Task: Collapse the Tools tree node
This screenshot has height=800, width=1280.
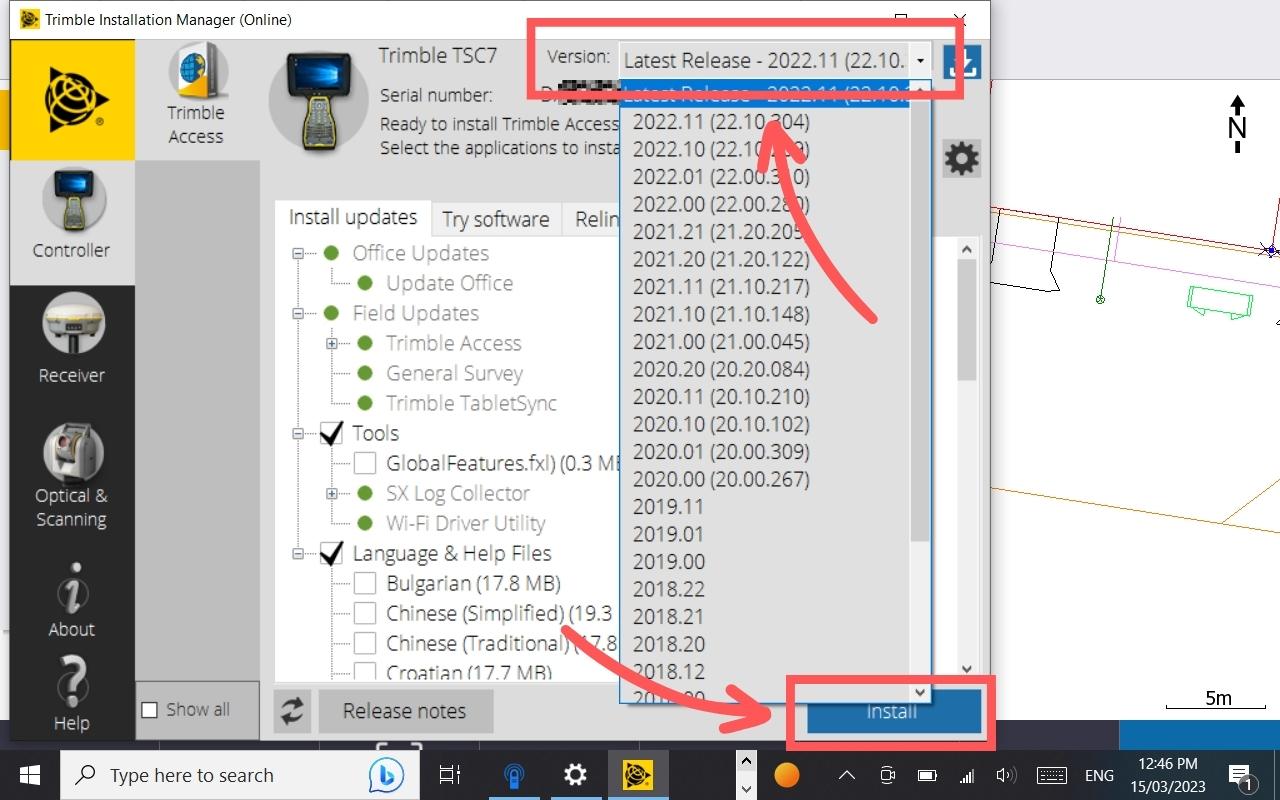Action: pyautogui.click(x=298, y=434)
